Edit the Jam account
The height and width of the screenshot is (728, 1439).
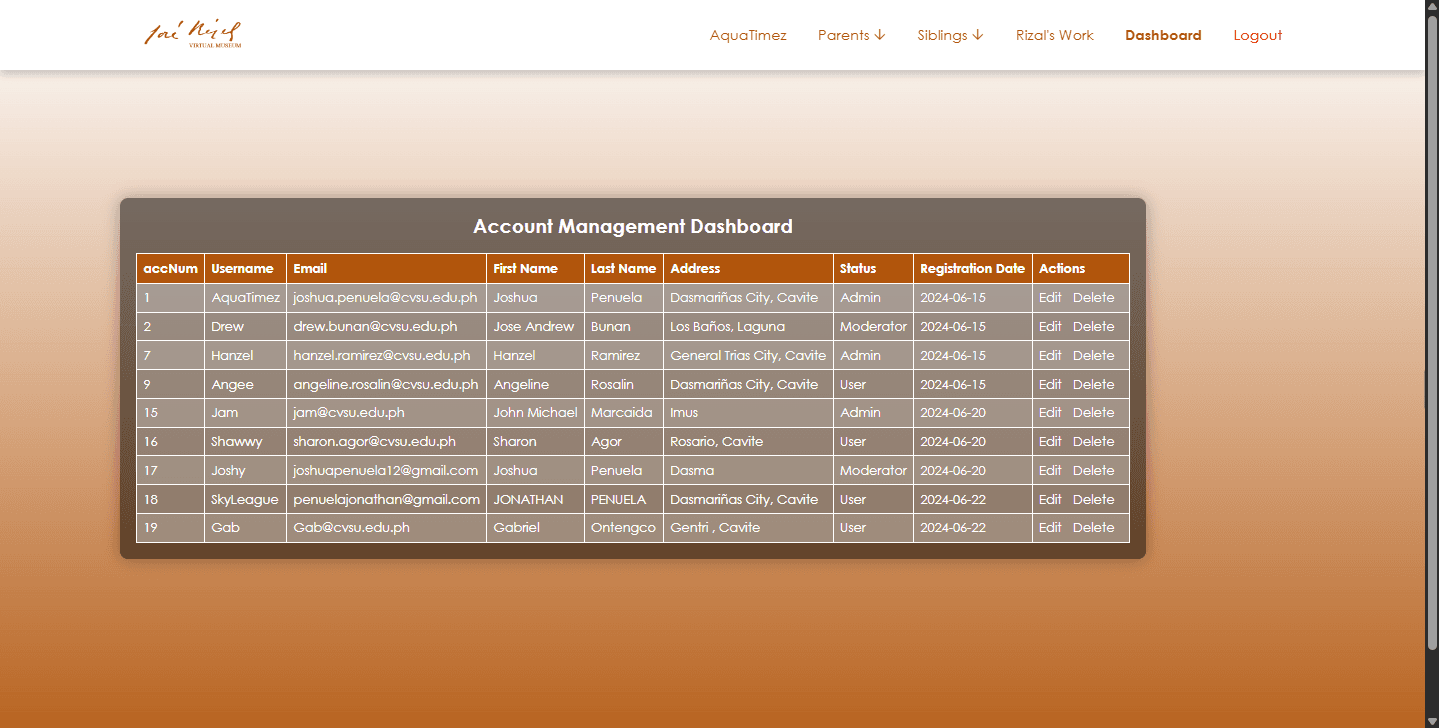[x=1050, y=412]
